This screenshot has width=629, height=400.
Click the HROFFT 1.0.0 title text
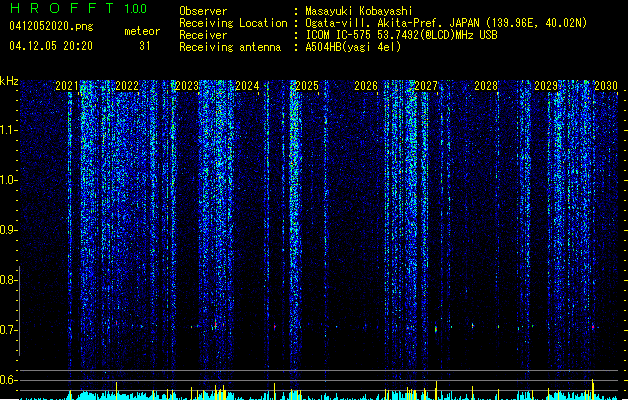pyautogui.click(x=79, y=8)
